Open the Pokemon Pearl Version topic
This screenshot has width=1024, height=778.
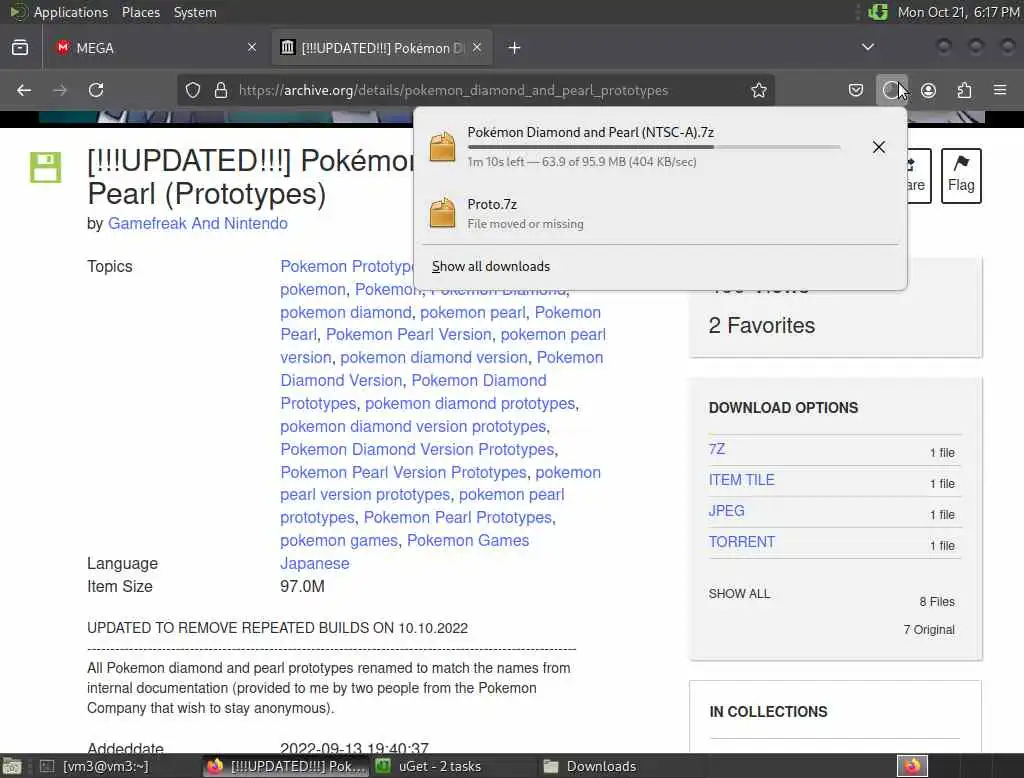click(408, 334)
